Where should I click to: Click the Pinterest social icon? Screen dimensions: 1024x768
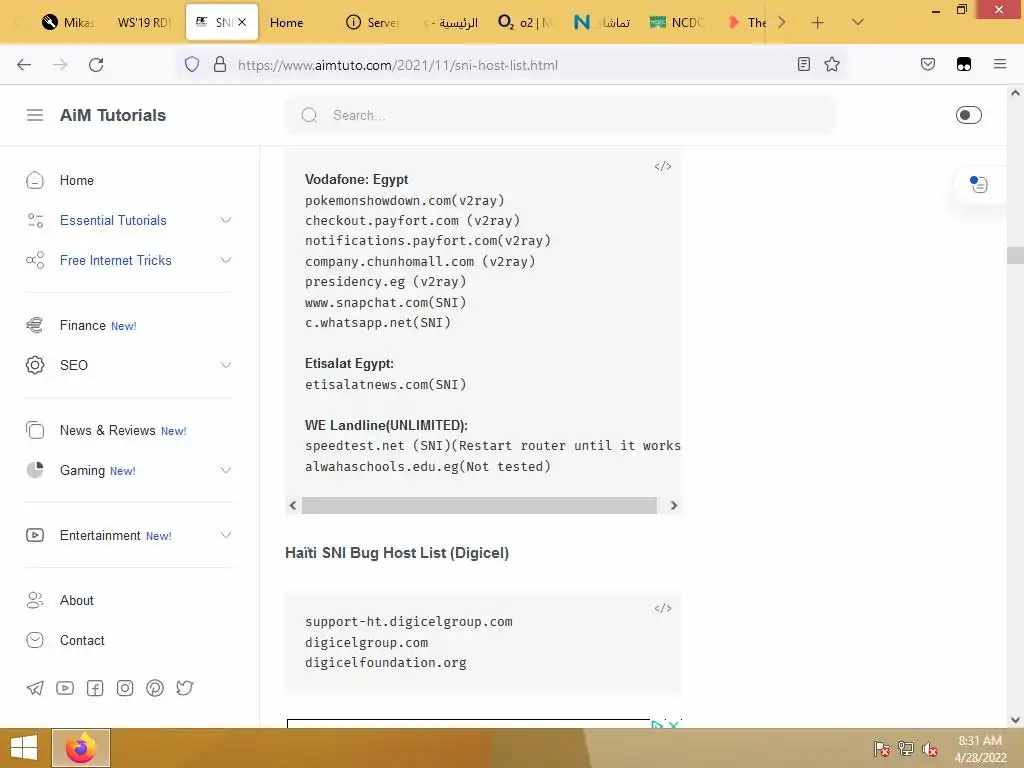pos(155,688)
